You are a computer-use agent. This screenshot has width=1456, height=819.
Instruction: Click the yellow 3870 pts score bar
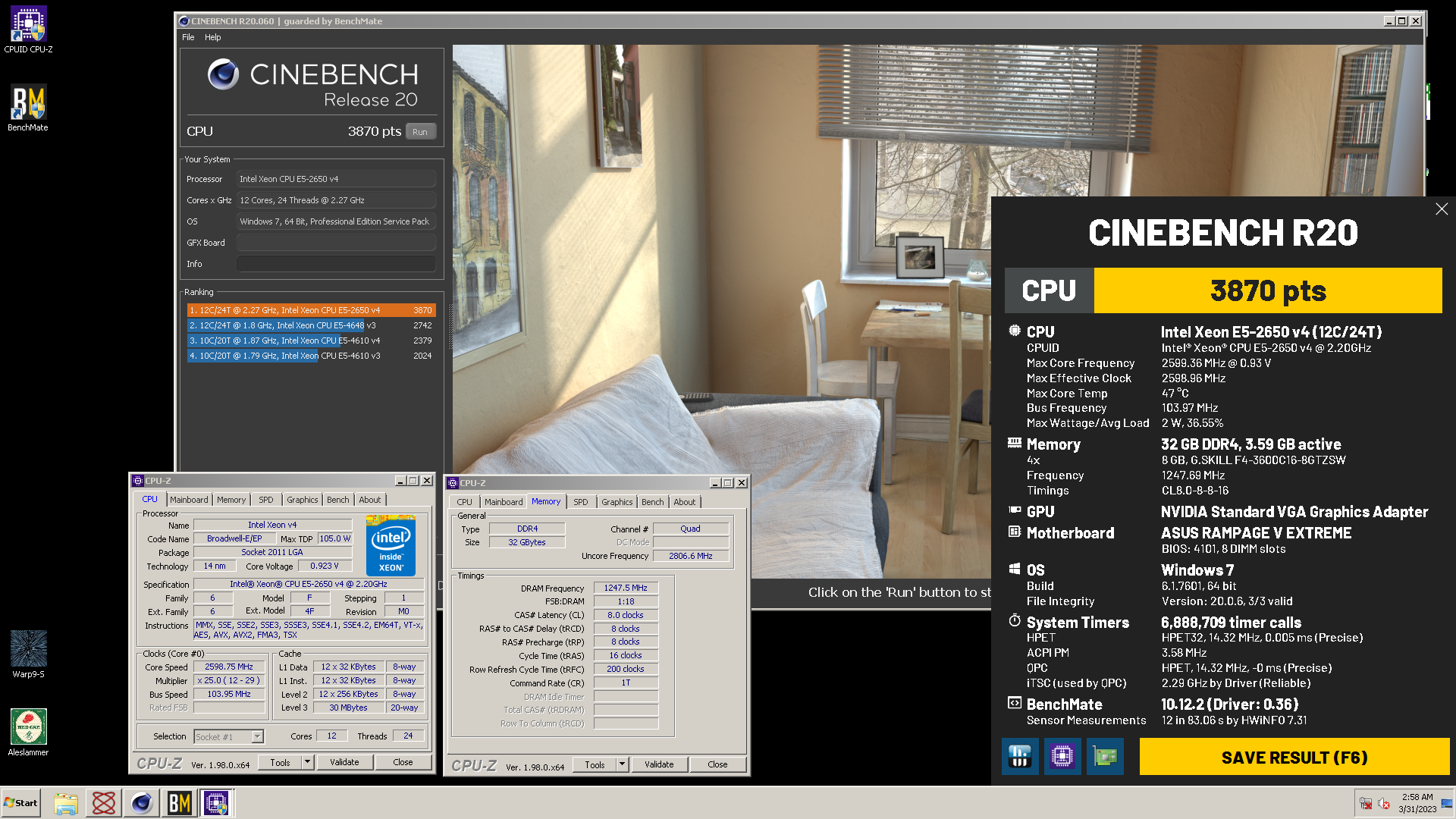click(1268, 290)
